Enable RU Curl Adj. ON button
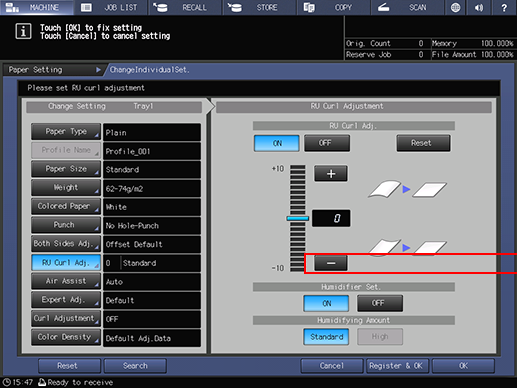517x388 pixels. [277, 143]
